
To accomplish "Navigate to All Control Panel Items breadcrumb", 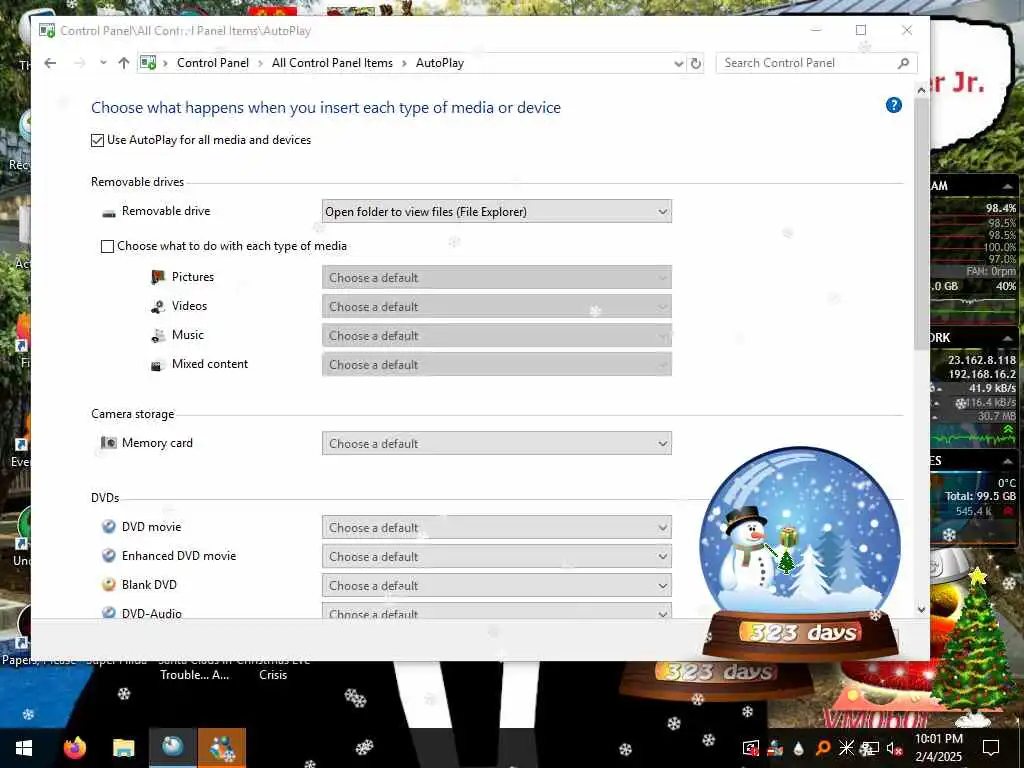I will pyautogui.click(x=332, y=63).
